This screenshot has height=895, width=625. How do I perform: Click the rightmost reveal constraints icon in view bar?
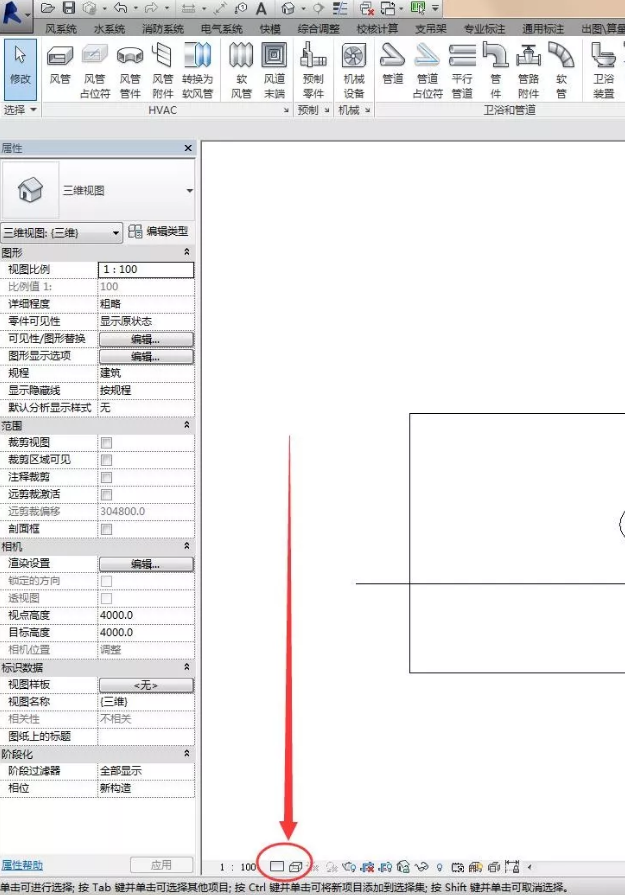point(512,866)
